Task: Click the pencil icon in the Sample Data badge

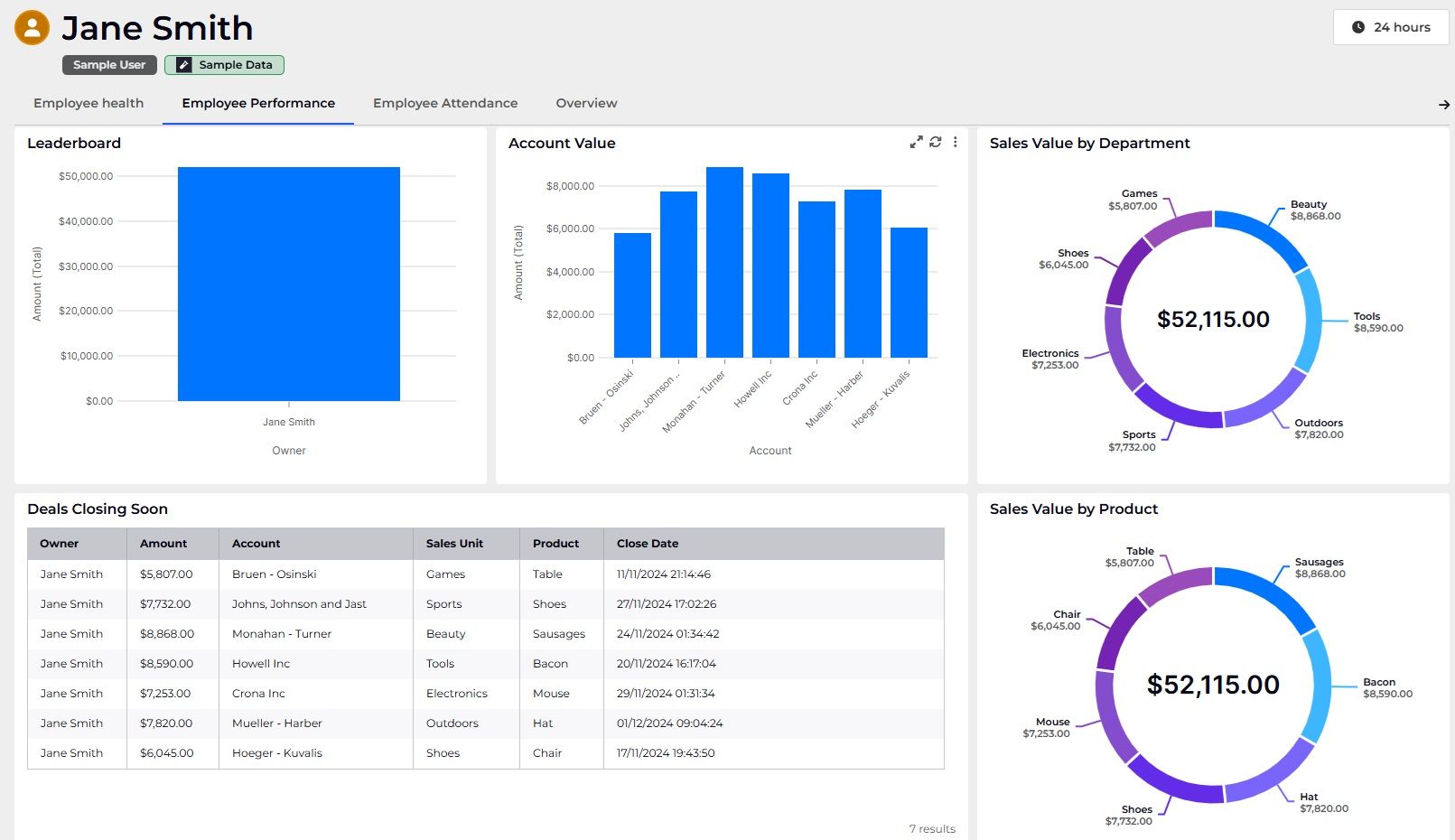Action: click(183, 65)
